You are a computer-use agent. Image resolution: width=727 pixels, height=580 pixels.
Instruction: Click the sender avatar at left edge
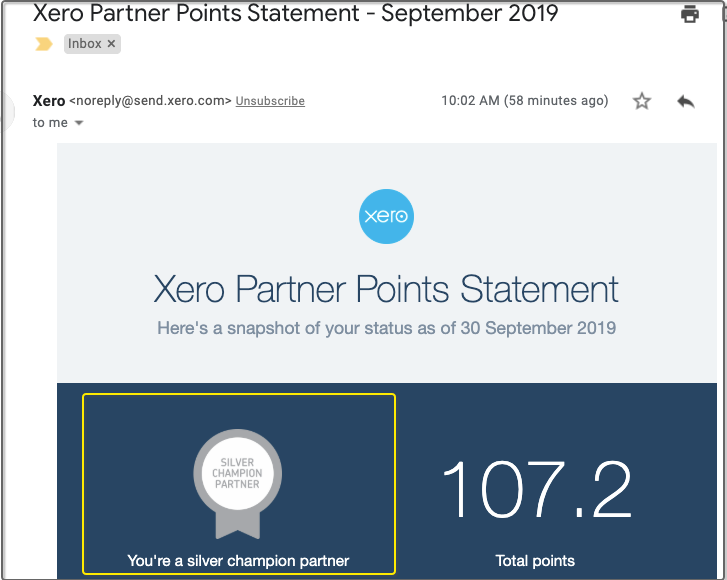click(6, 111)
